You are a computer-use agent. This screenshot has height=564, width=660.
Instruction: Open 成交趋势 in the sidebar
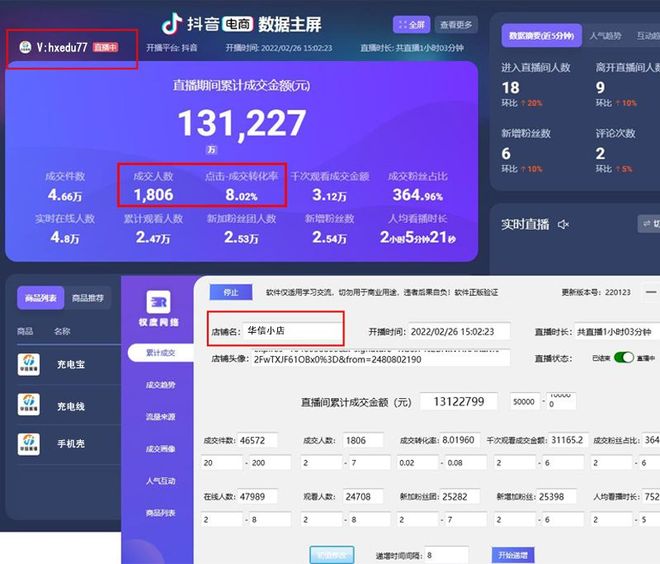pos(160,384)
